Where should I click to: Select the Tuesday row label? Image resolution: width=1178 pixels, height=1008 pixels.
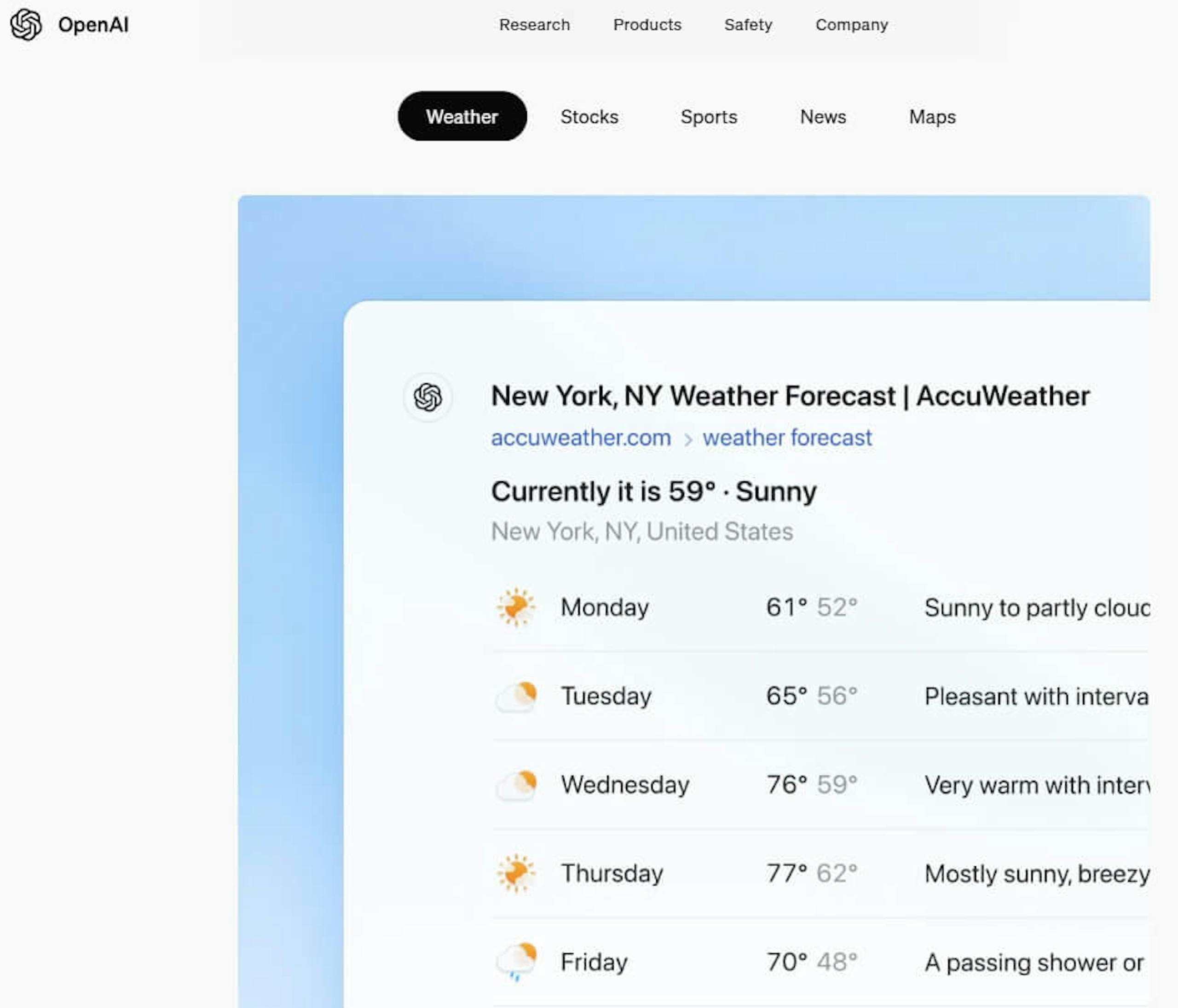[606, 697]
